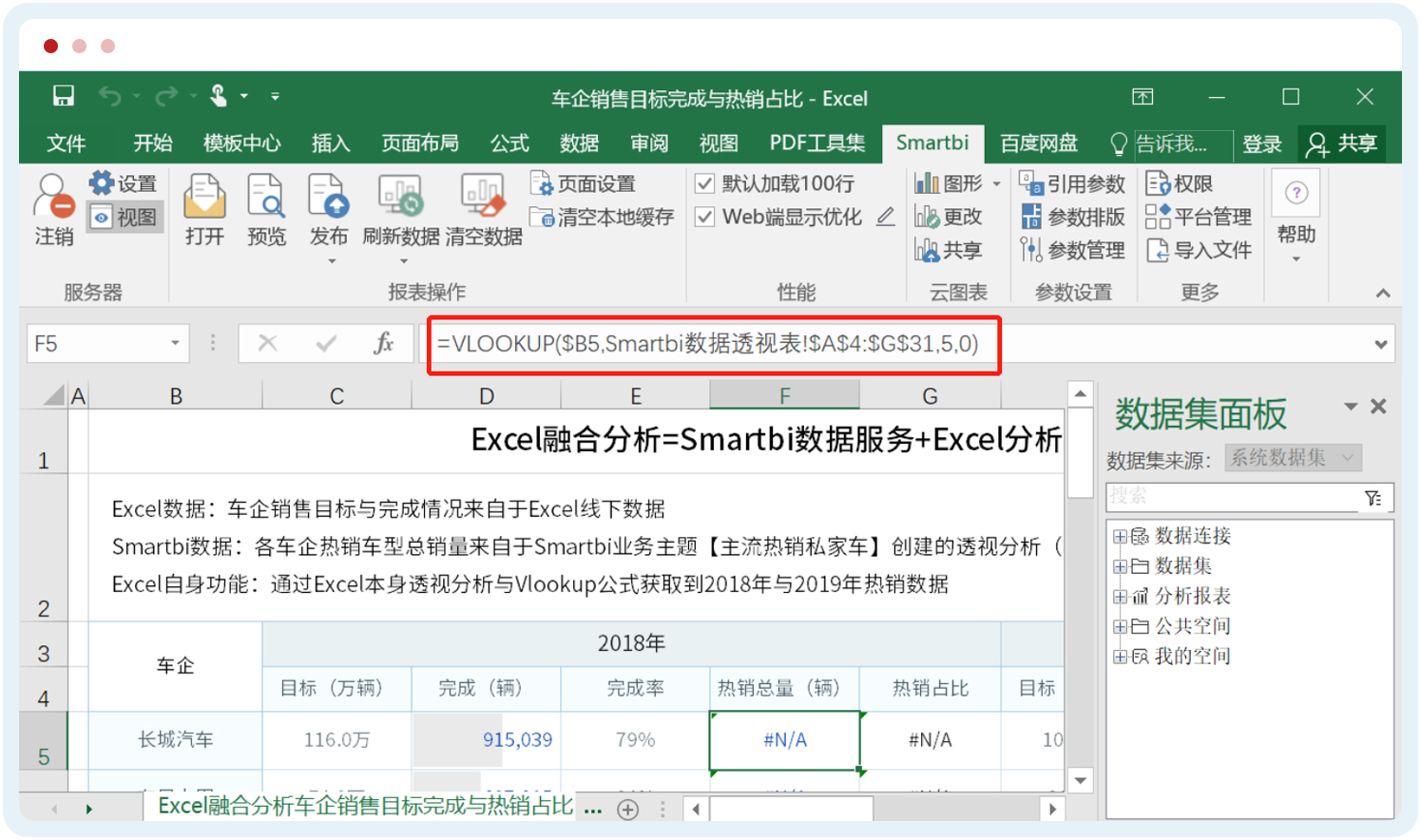Click the filter icon in search box

pos(1373,497)
